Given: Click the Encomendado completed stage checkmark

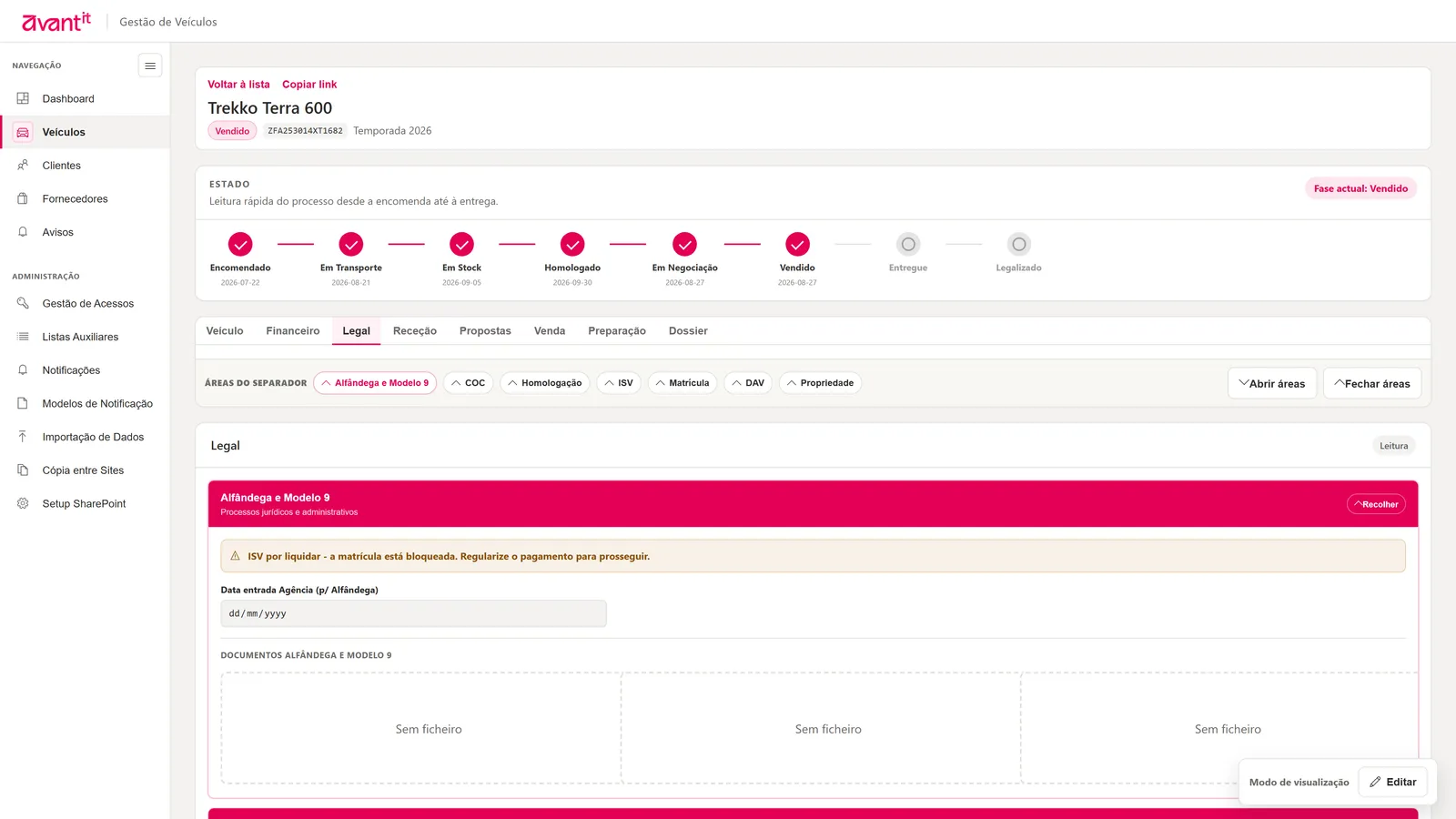Looking at the screenshot, I should (240, 244).
